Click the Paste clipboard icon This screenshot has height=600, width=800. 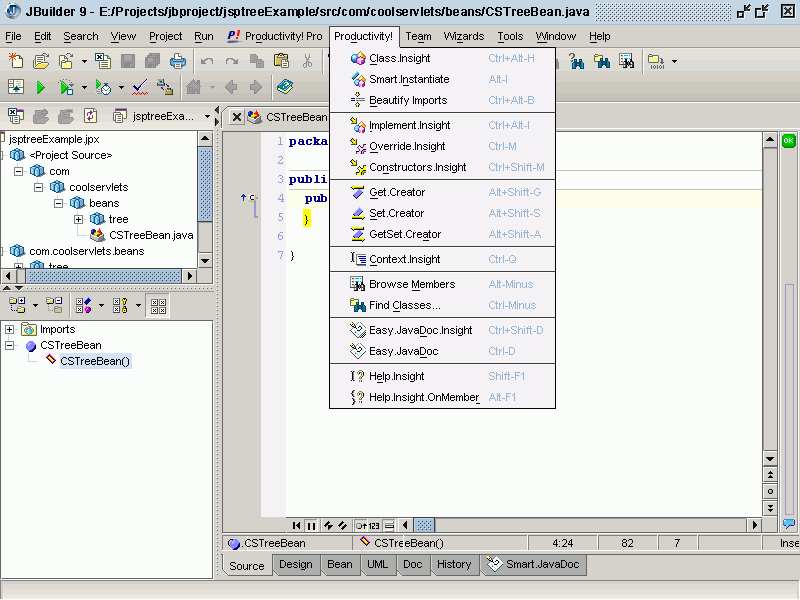coord(281,61)
